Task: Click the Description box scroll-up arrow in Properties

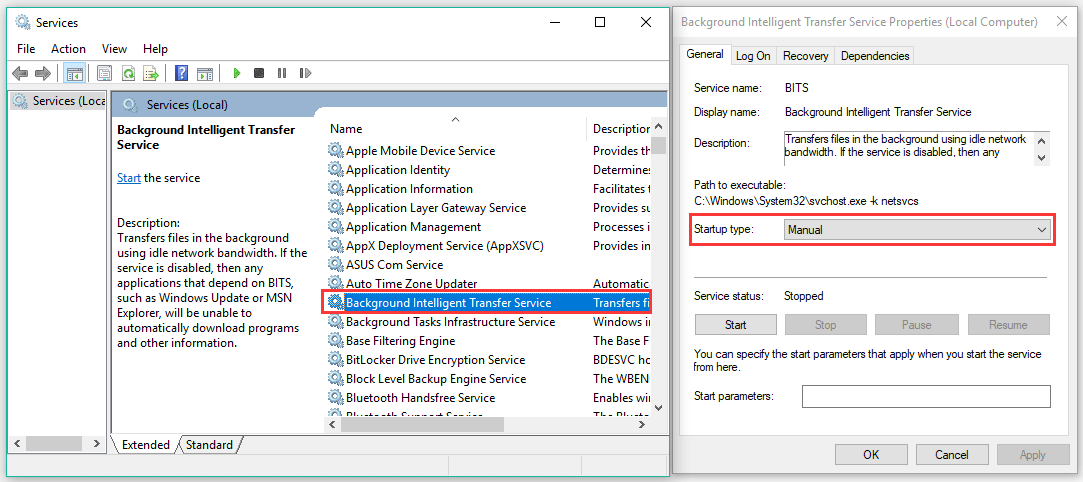Action: click(1042, 140)
